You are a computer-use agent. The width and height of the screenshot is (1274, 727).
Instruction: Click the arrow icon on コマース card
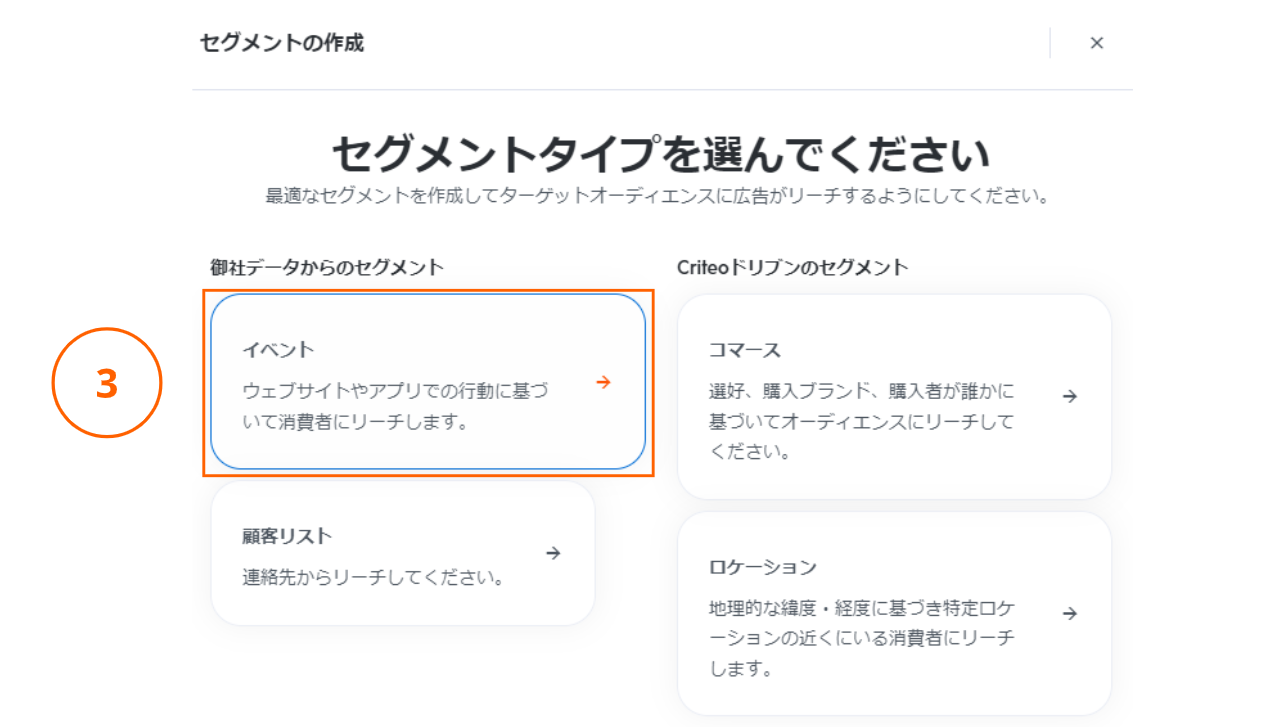1069,396
